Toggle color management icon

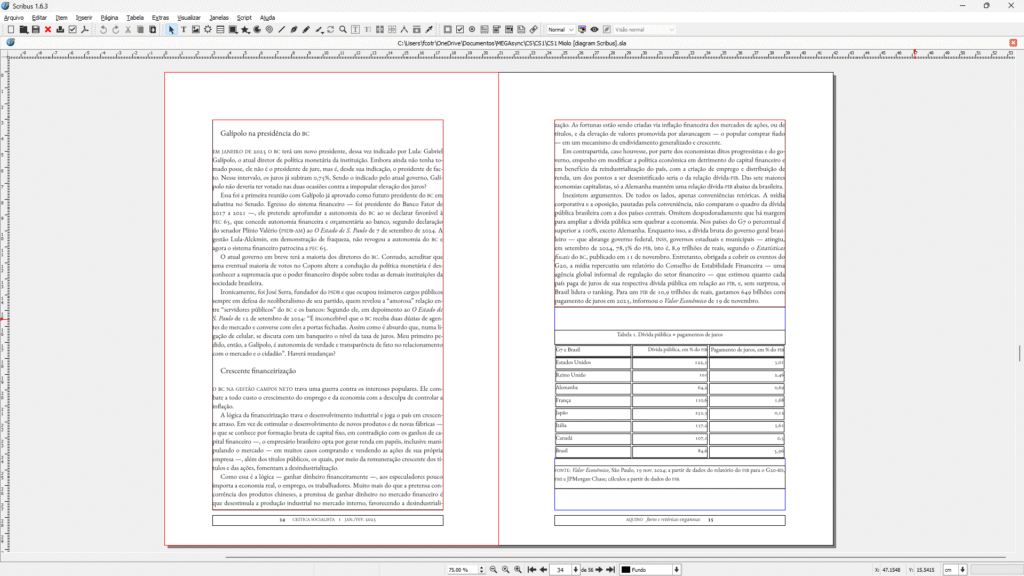[583, 29]
